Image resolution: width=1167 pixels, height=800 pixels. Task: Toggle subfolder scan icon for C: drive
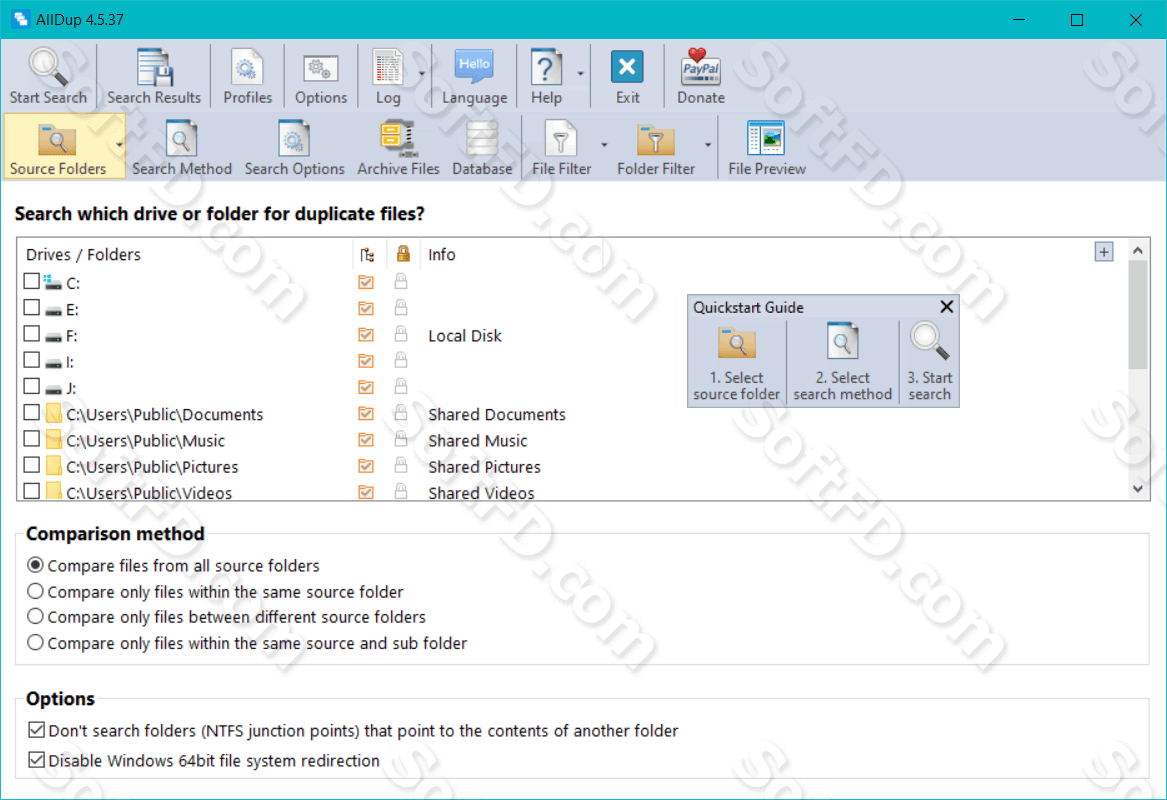point(365,282)
